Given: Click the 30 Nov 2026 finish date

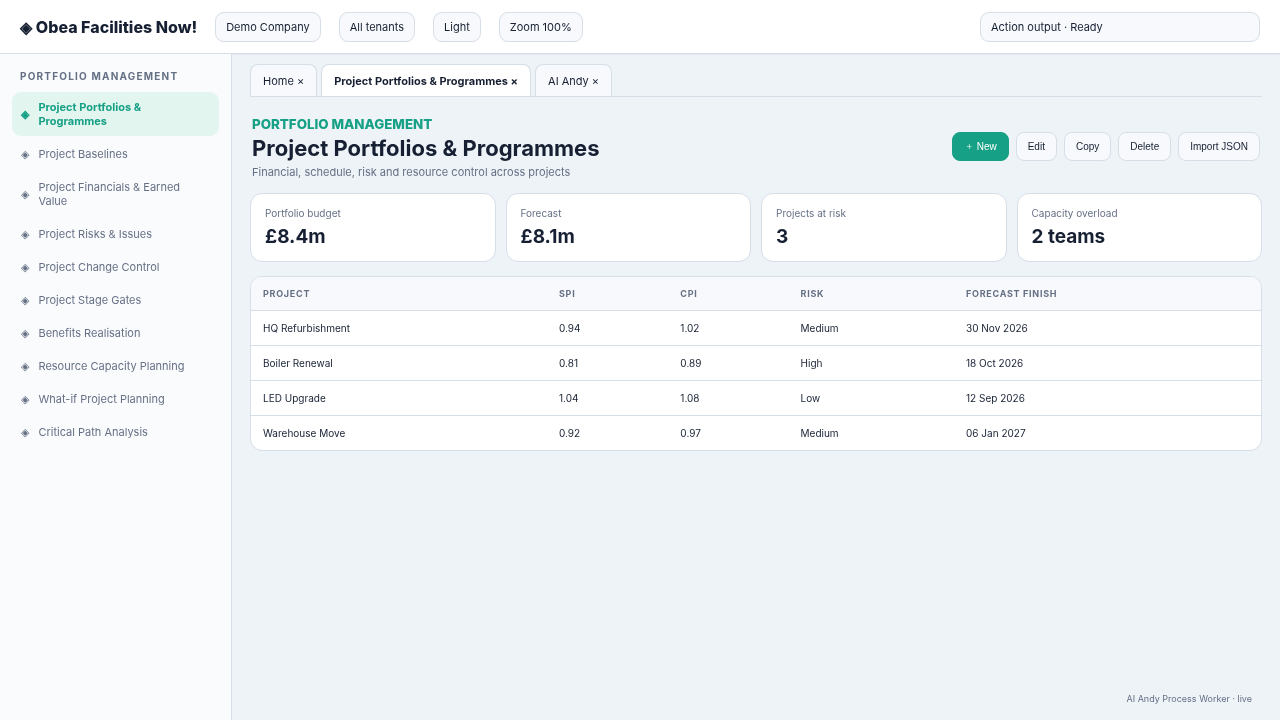Looking at the screenshot, I should click(997, 328).
